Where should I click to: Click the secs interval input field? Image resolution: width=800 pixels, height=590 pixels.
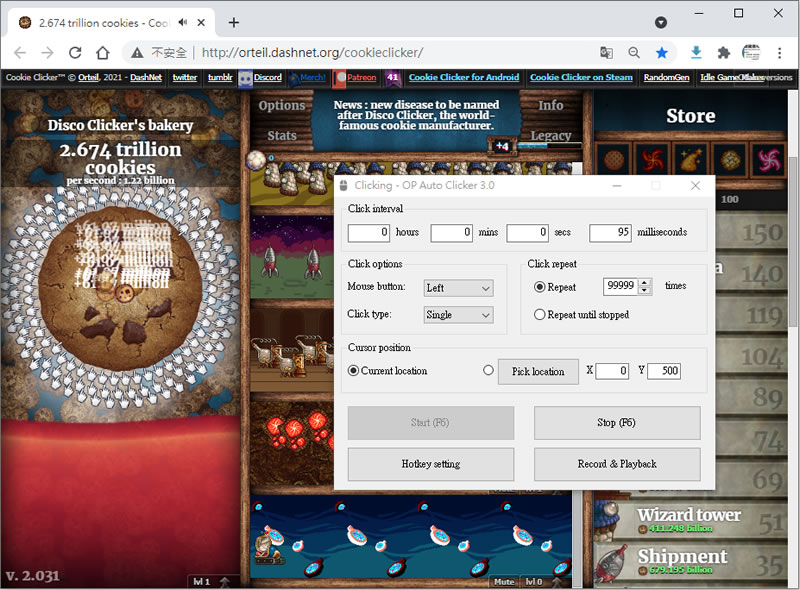pyautogui.click(x=528, y=233)
